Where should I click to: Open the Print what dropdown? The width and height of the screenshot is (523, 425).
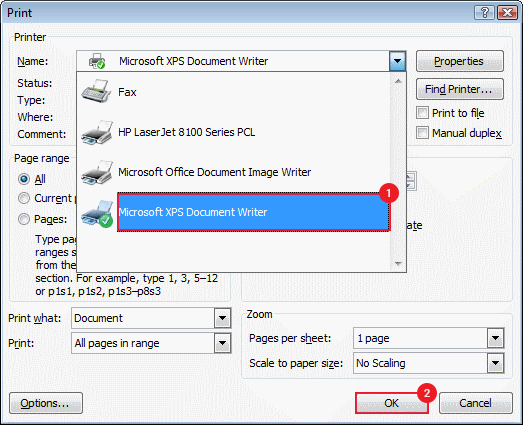tap(222, 318)
